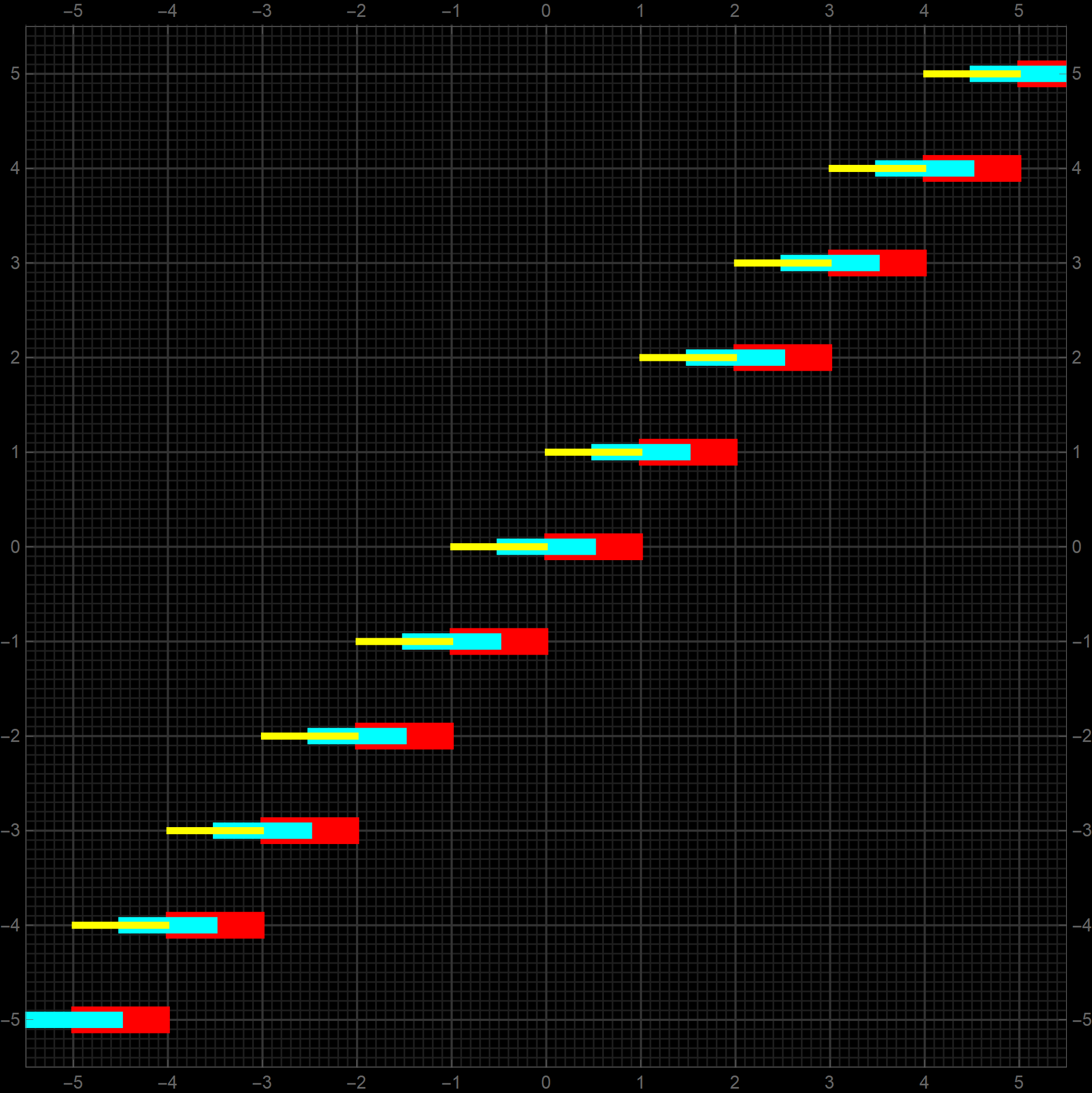The width and height of the screenshot is (1092, 1093).
Task: Click the top axis label 4
Action: (x=924, y=11)
